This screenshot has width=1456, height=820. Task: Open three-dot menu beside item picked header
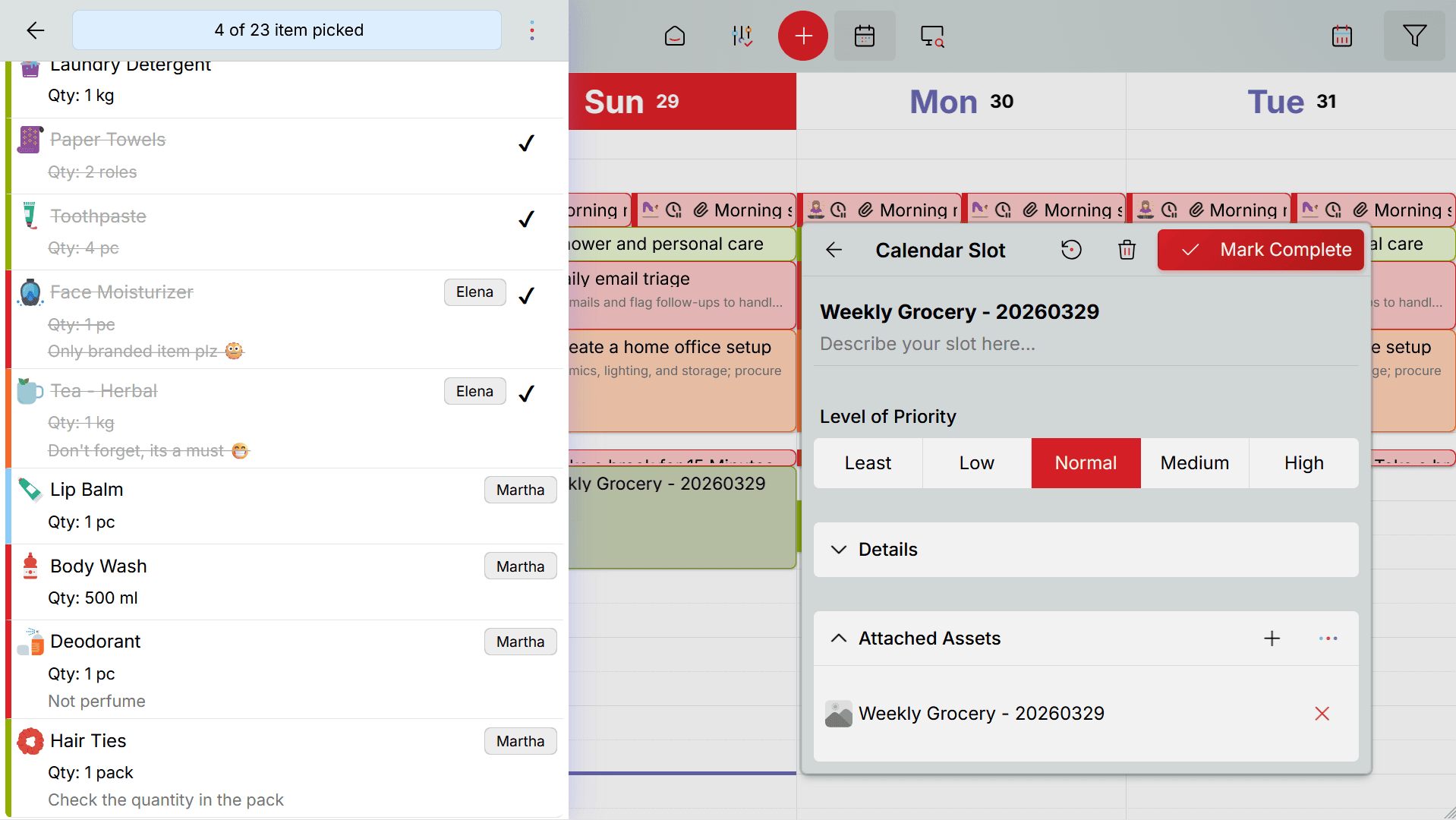532,30
